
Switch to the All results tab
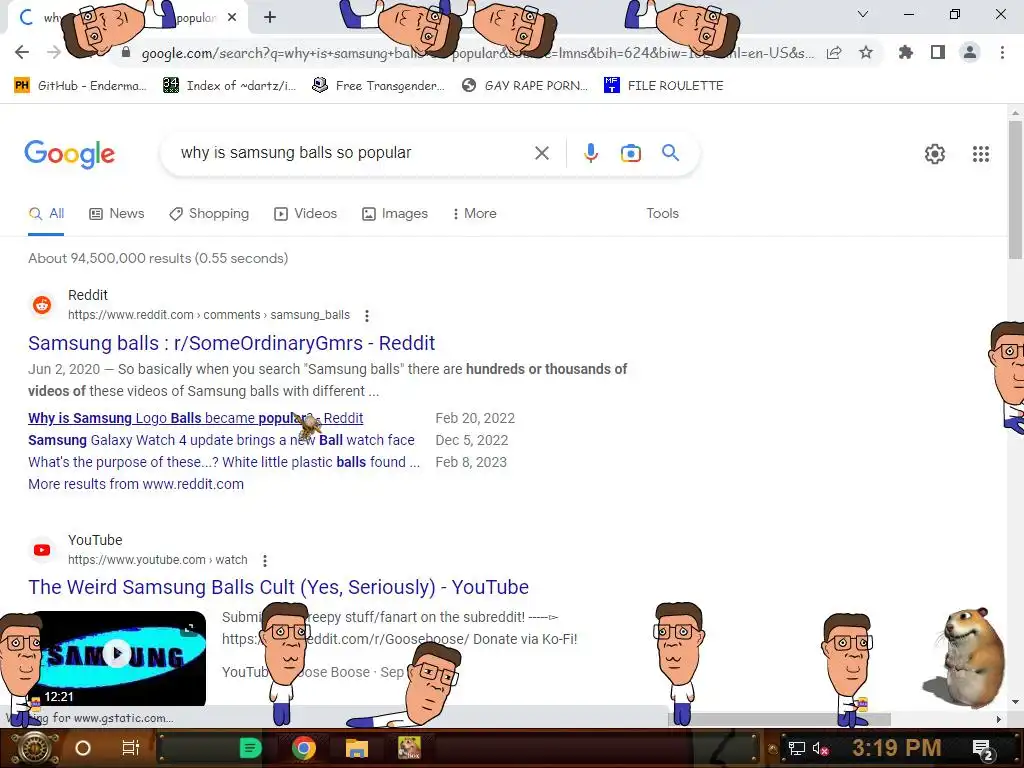(x=46, y=214)
